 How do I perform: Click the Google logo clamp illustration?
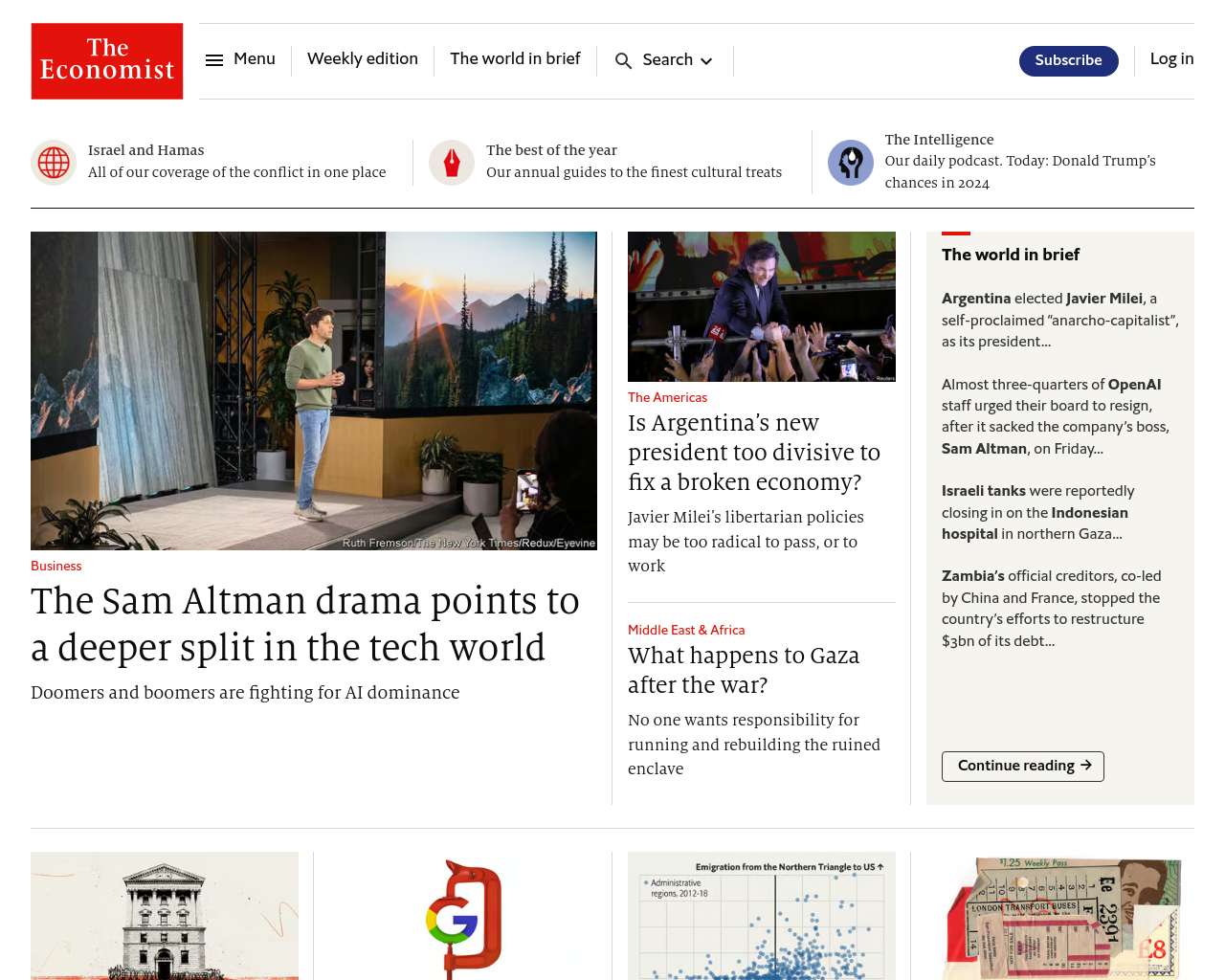coord(463,916)
